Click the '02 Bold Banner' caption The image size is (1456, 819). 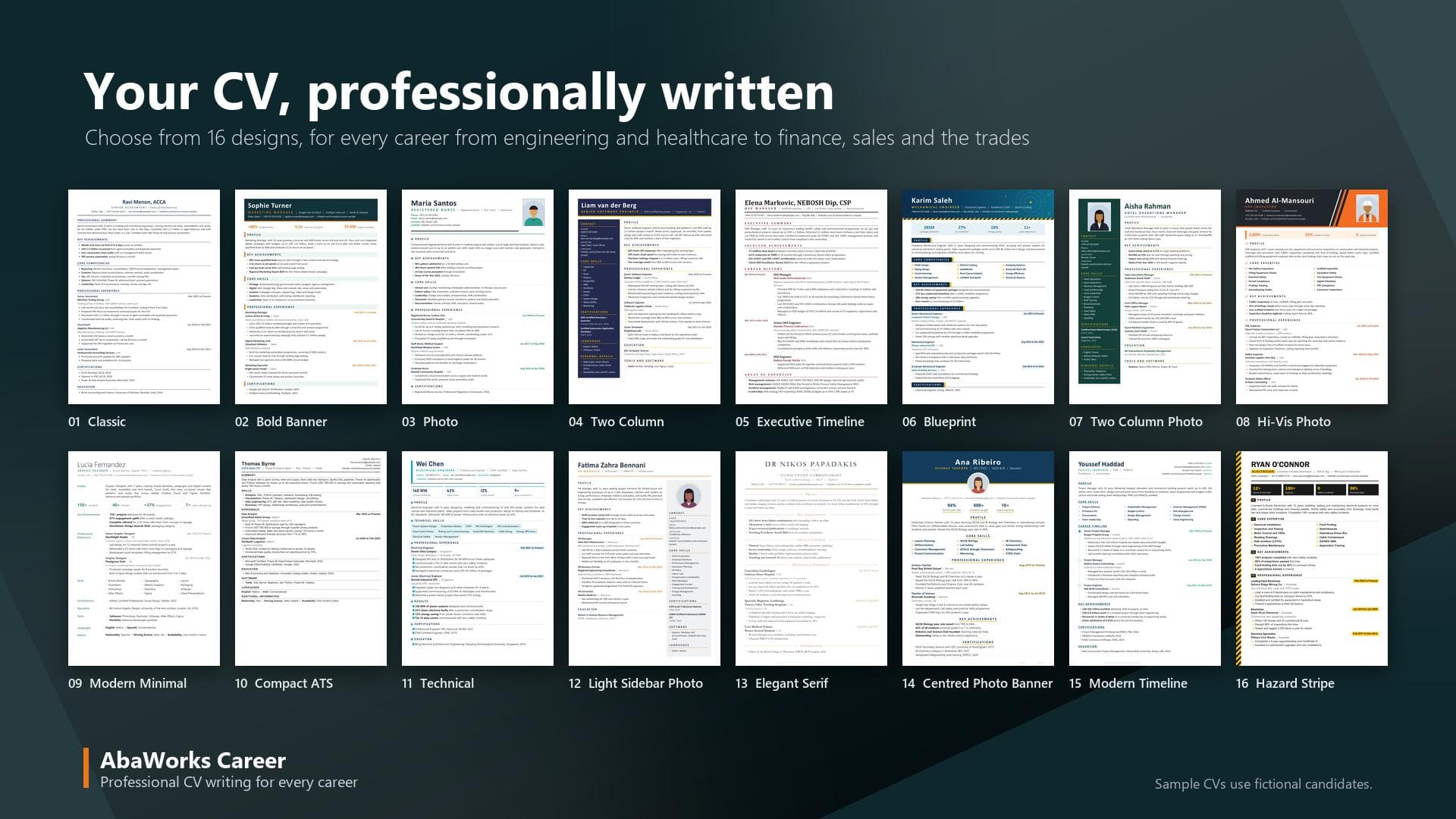[x=281, y=422]
